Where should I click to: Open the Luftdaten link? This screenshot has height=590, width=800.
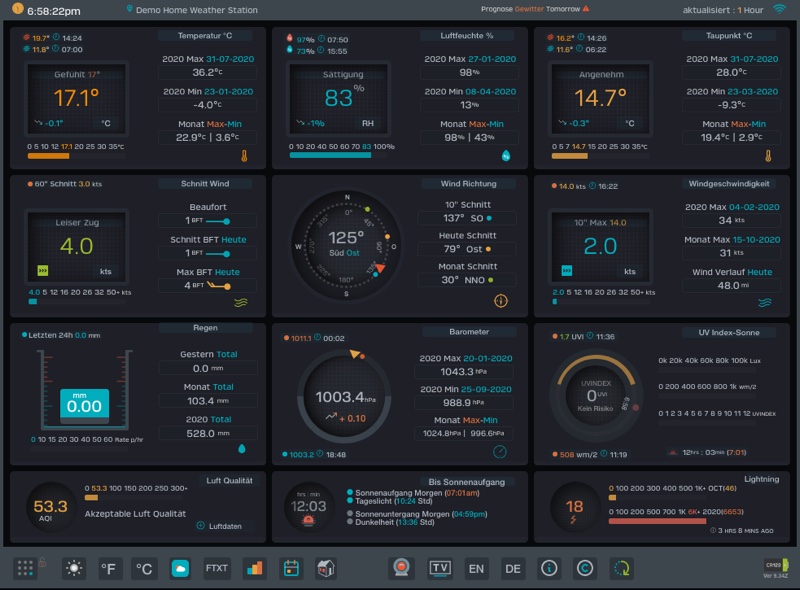point(225,526)
